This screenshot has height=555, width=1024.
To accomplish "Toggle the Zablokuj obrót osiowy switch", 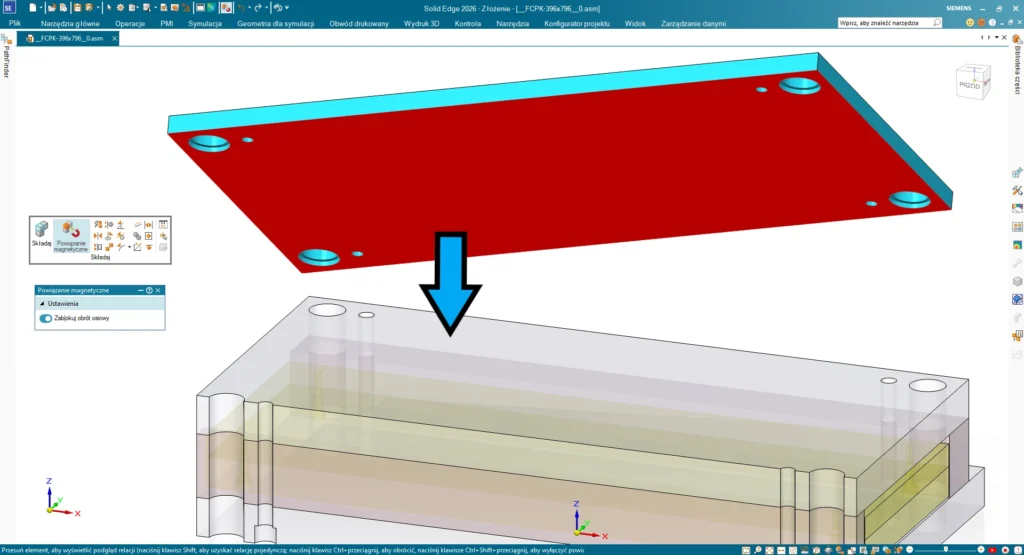I will (x=46, y=318).
